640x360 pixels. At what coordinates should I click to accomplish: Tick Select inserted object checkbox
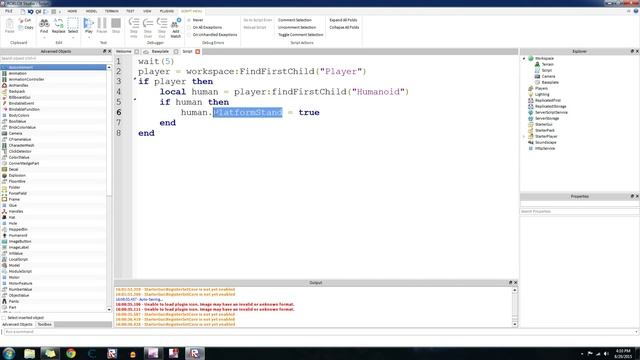pyautogui.click(x=4, y=318)
